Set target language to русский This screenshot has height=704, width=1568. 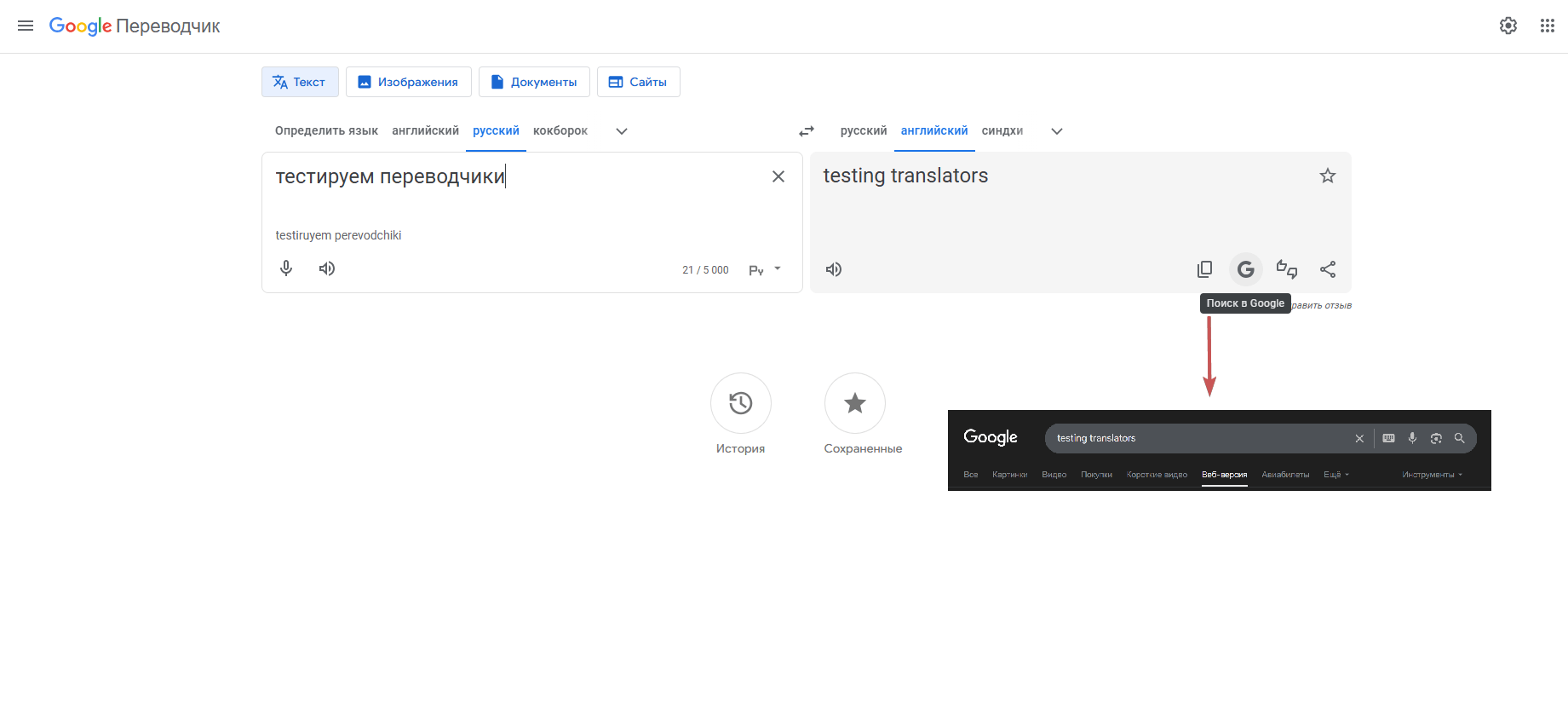864,130
